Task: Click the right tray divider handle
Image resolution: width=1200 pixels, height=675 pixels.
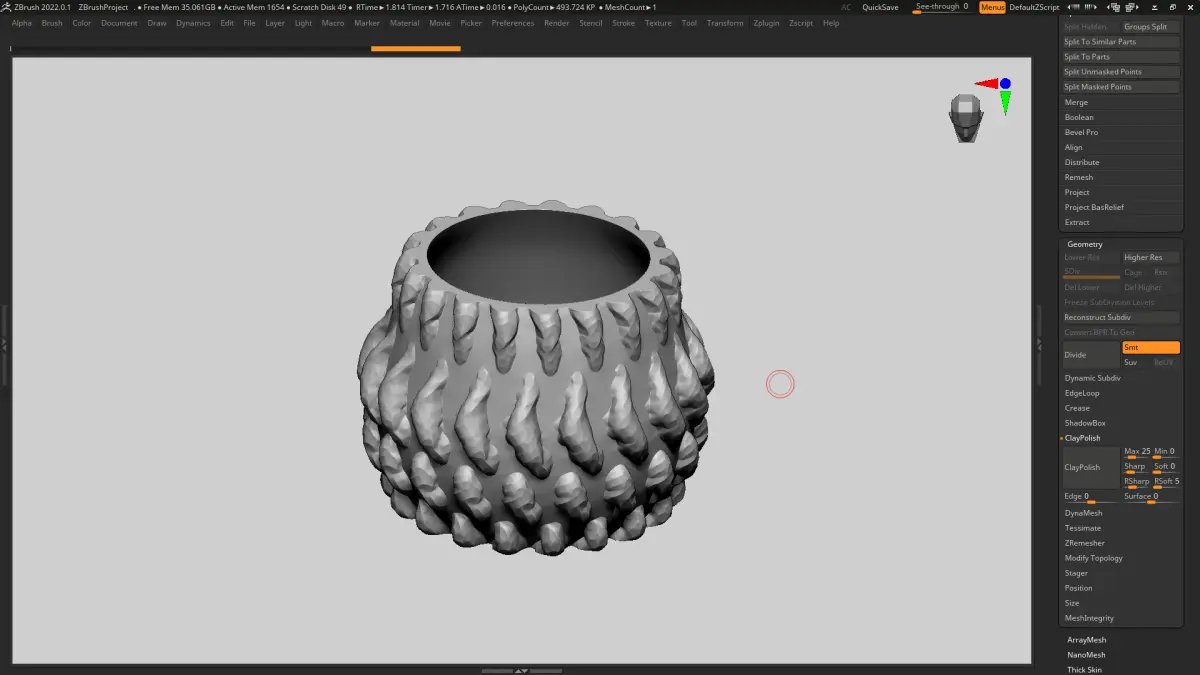Action: click(x=1039, y=343)
